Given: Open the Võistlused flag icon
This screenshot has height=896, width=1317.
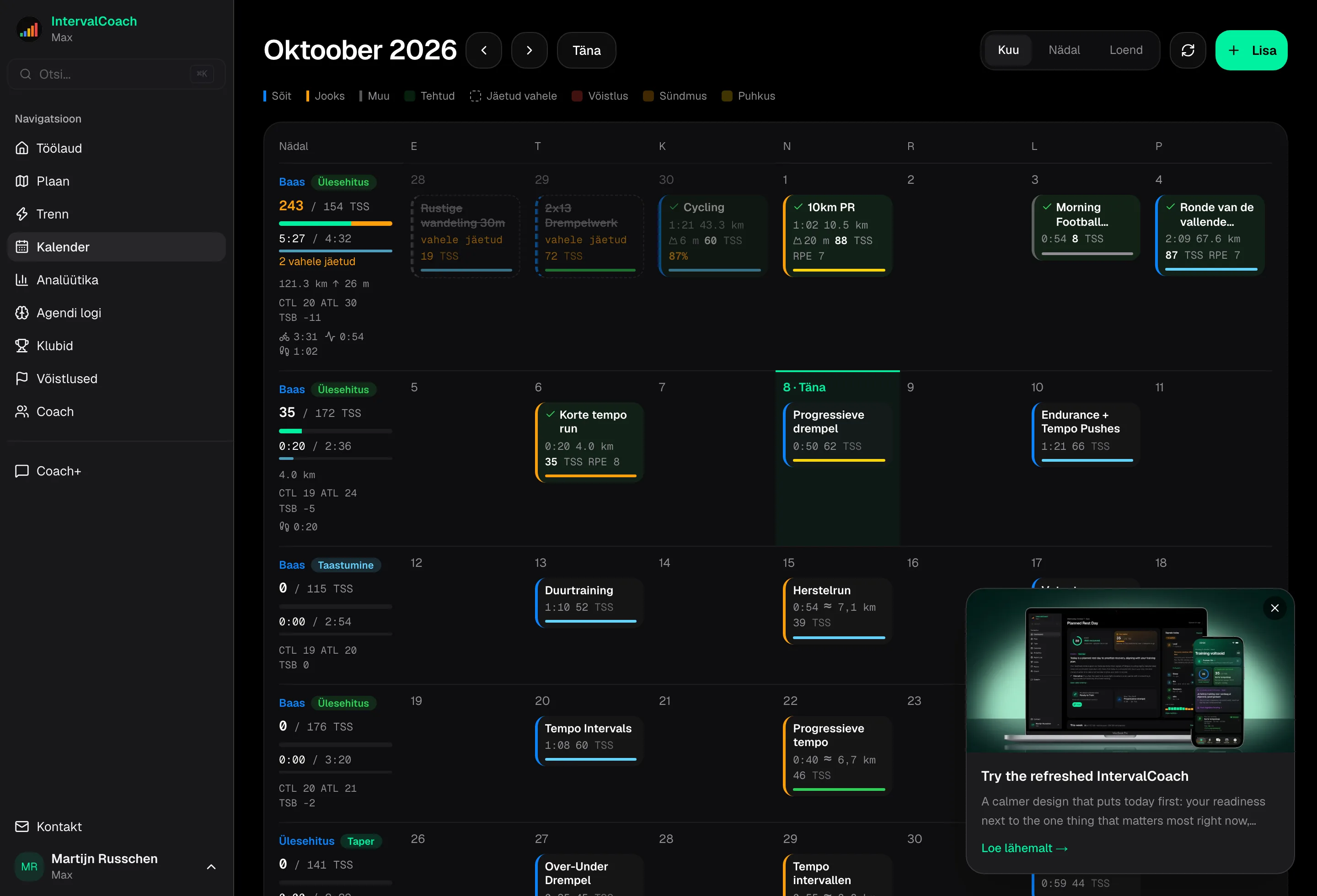Looking at the screenshot, I should (x=21, y=379).
